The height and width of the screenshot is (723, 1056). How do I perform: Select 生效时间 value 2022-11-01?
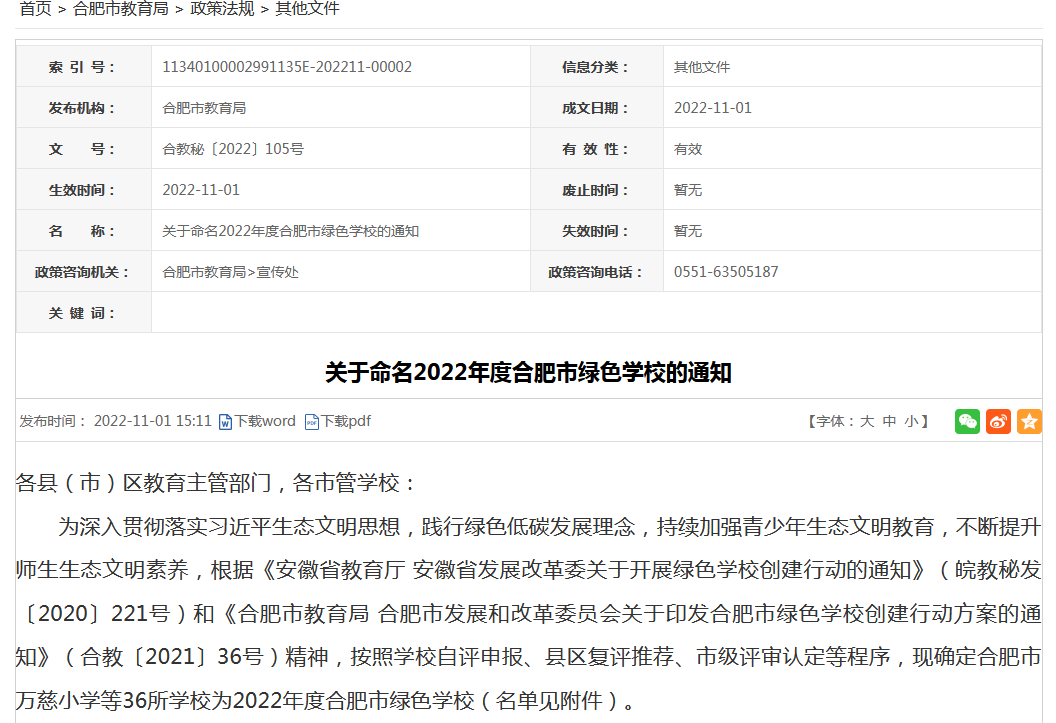coord(201,190)
